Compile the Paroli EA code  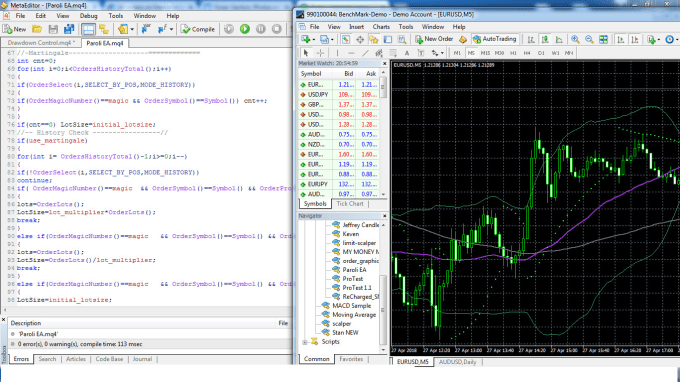(x=198, y=29)
